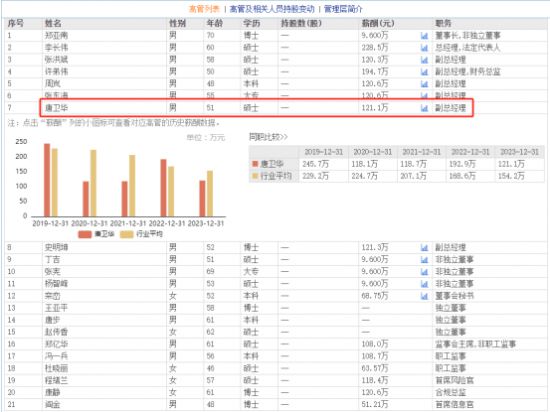Click the tan 行业平均 marker in comparison table

255,176
